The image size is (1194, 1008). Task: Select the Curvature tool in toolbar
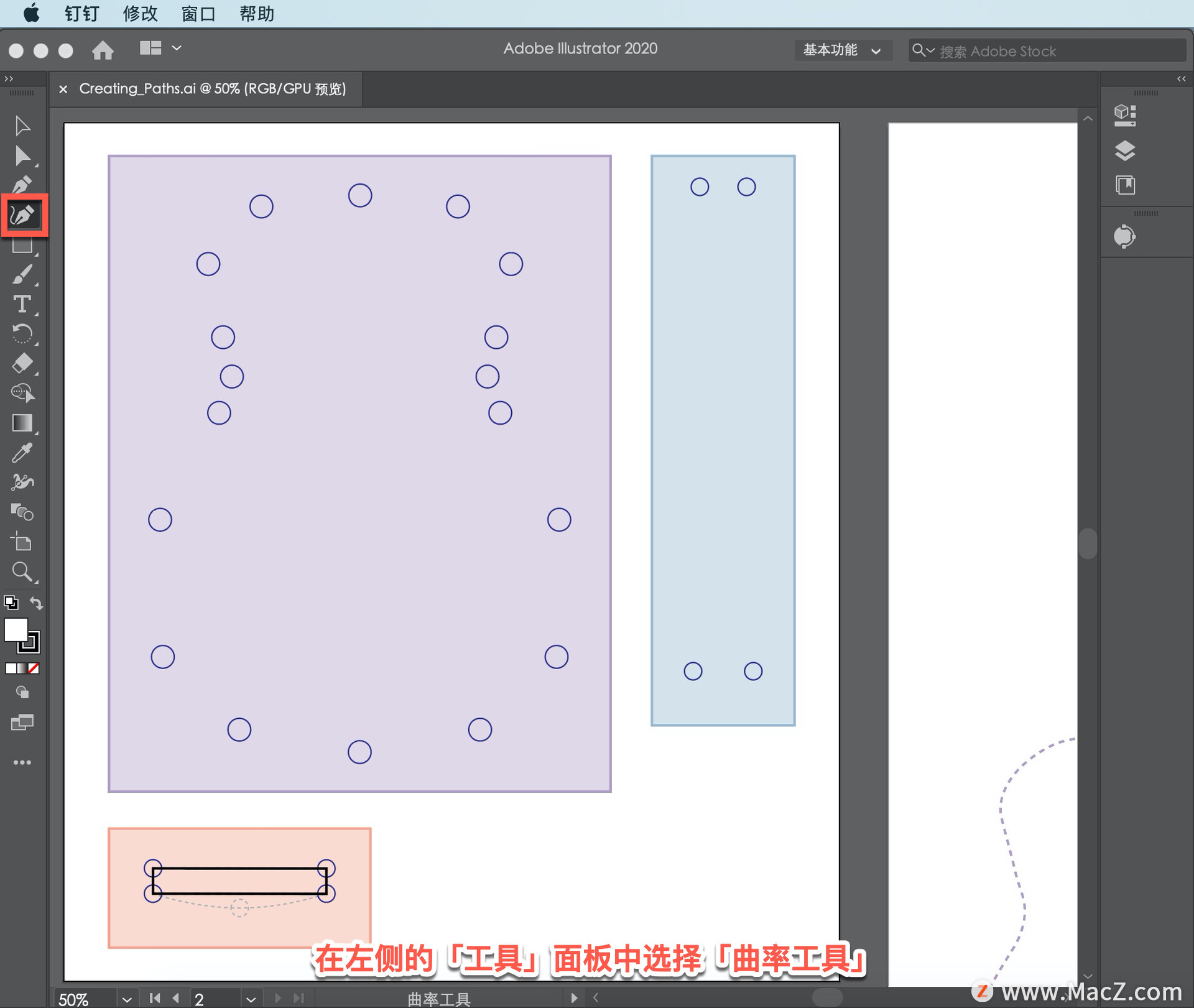(x=23, y=215)
